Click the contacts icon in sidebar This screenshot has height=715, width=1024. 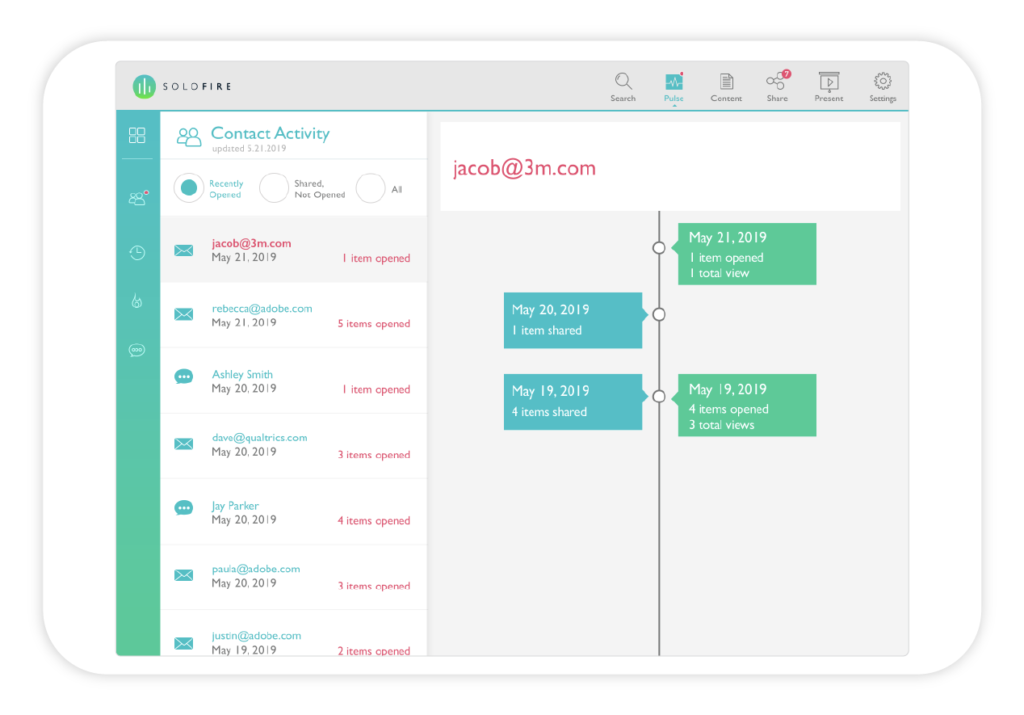137,198
